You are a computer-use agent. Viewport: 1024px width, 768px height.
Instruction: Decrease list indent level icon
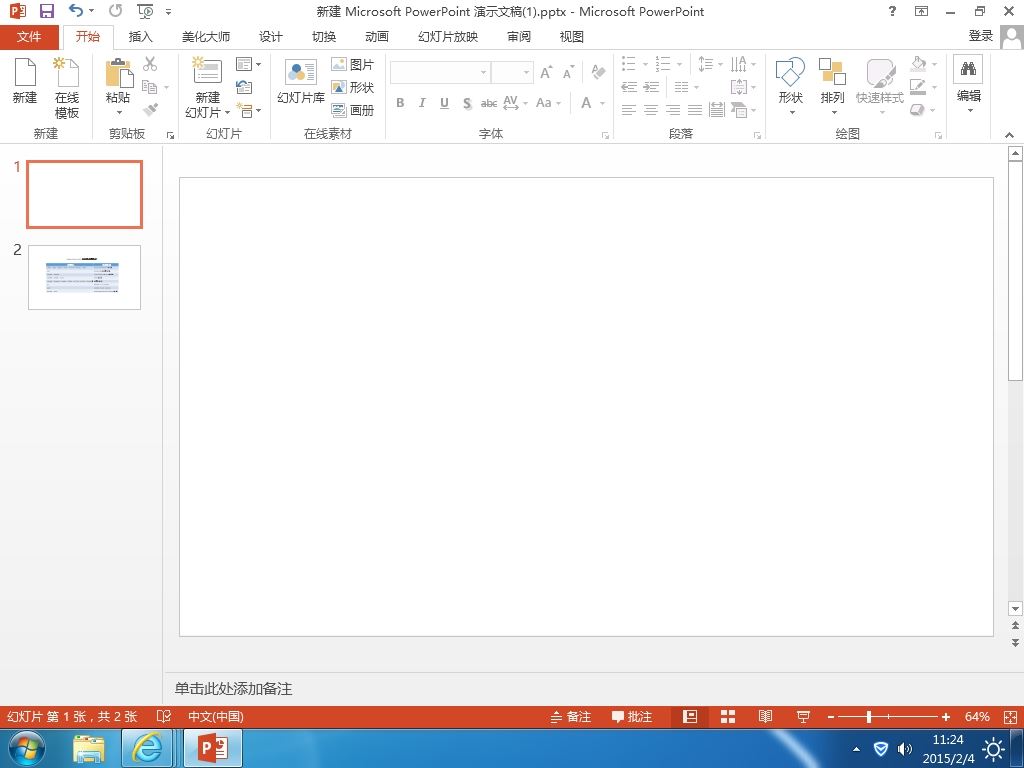tap(629, 87)
